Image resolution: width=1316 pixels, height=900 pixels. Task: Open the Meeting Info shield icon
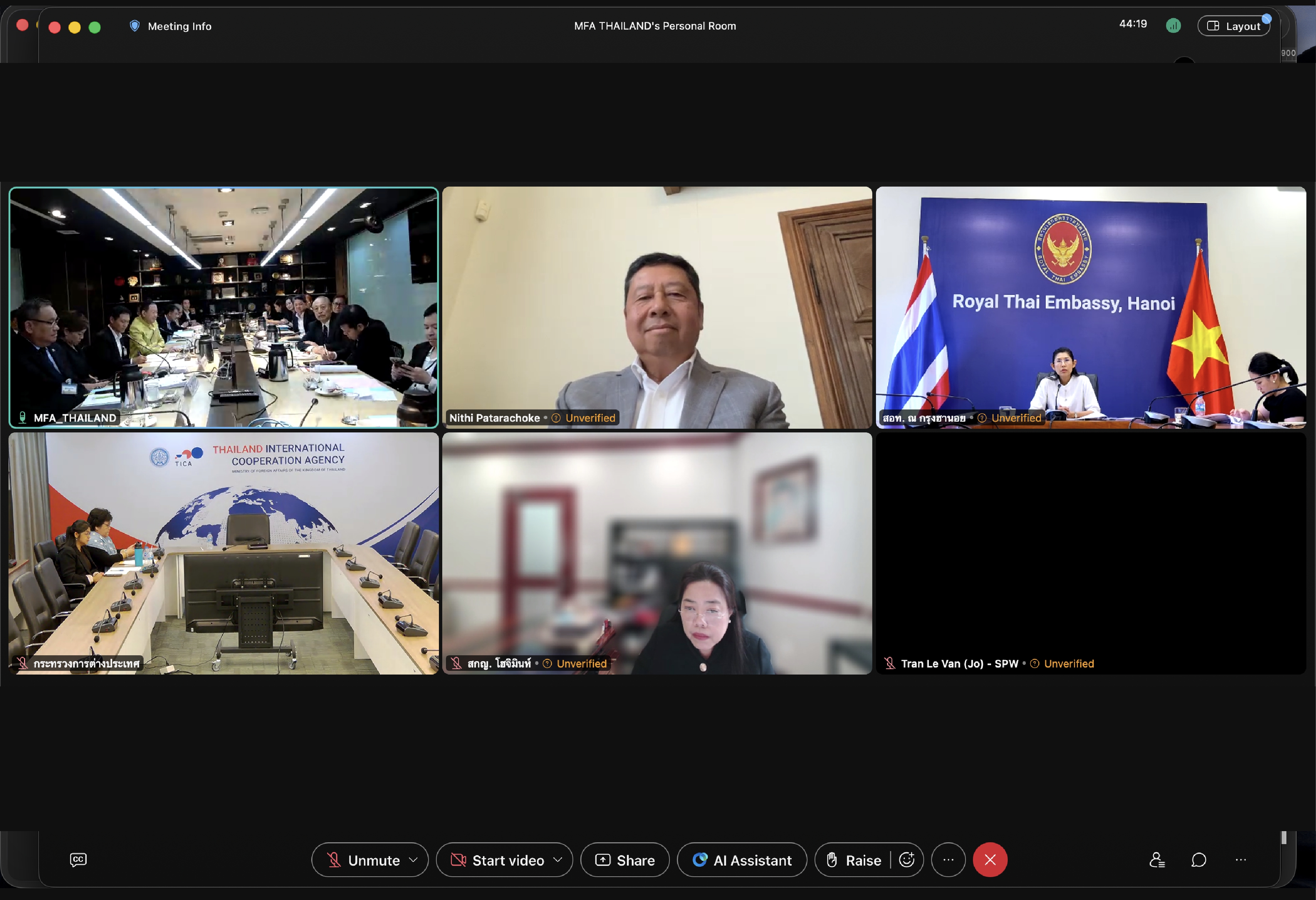[134, 26]
